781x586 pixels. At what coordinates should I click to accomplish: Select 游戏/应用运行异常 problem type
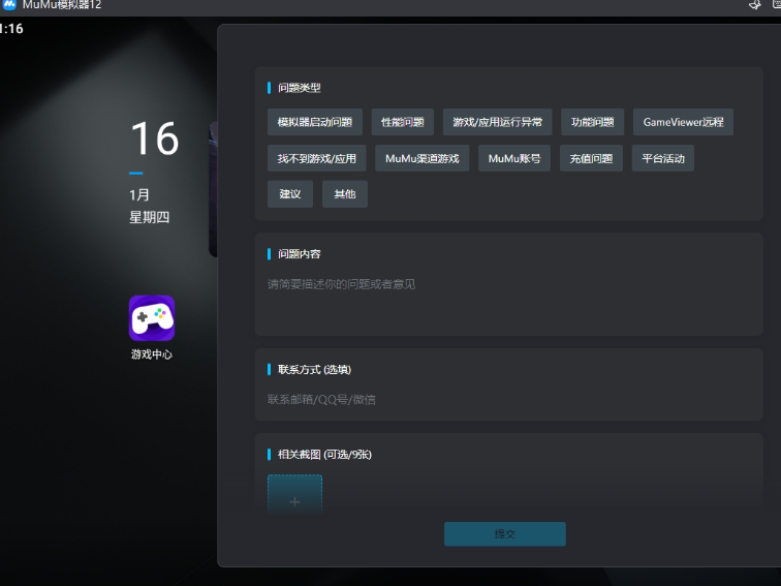click(x=497, y=122)
